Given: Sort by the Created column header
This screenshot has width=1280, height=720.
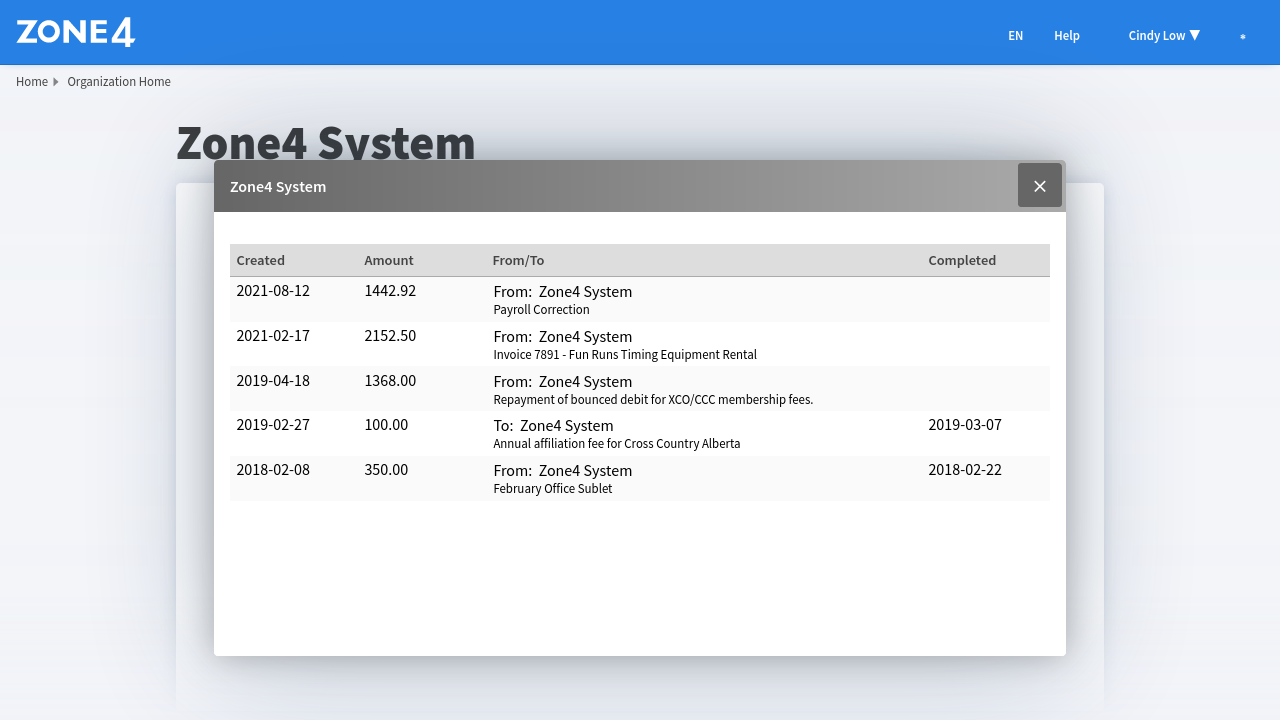Looking at the screenshot, I should (260, 260).
